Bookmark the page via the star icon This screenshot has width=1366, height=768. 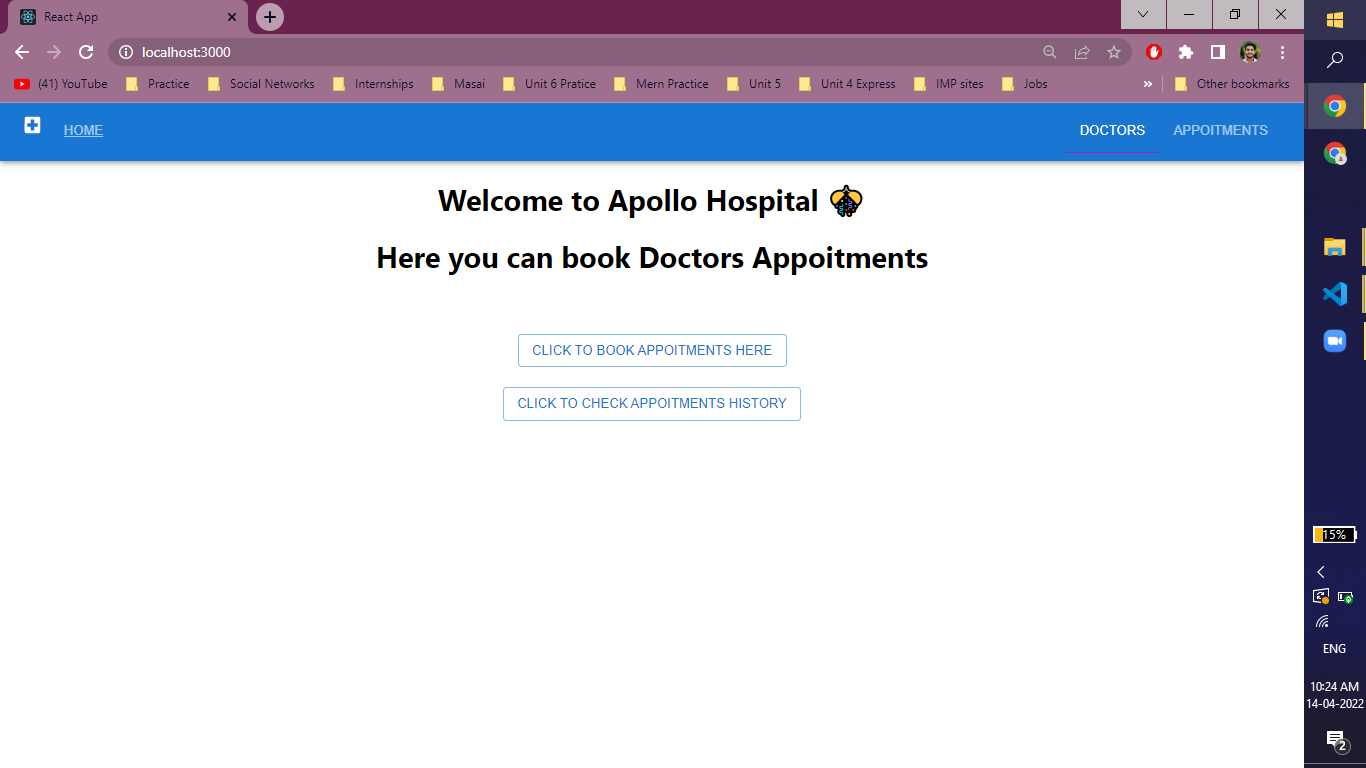point(1115,51)
